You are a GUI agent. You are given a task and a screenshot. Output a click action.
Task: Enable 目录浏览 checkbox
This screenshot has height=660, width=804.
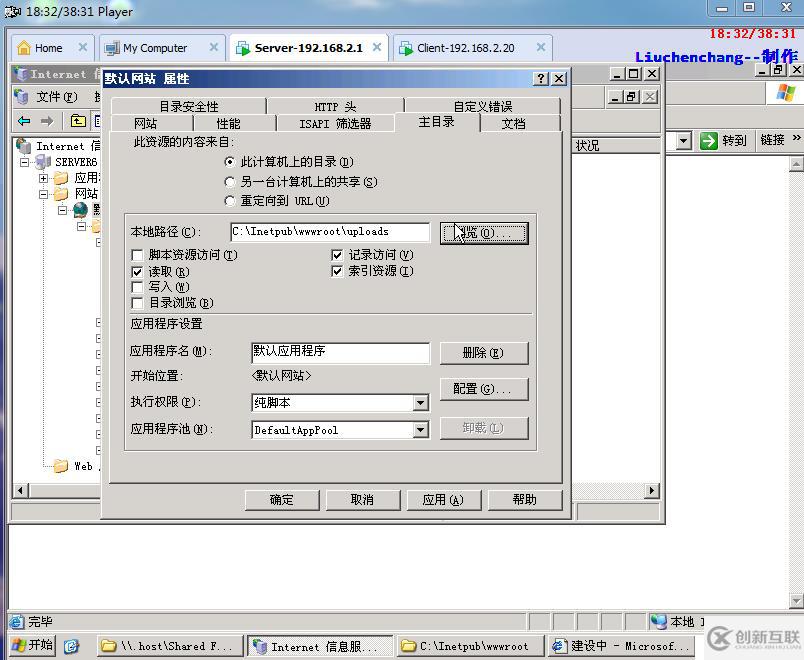tap(137, 303)
